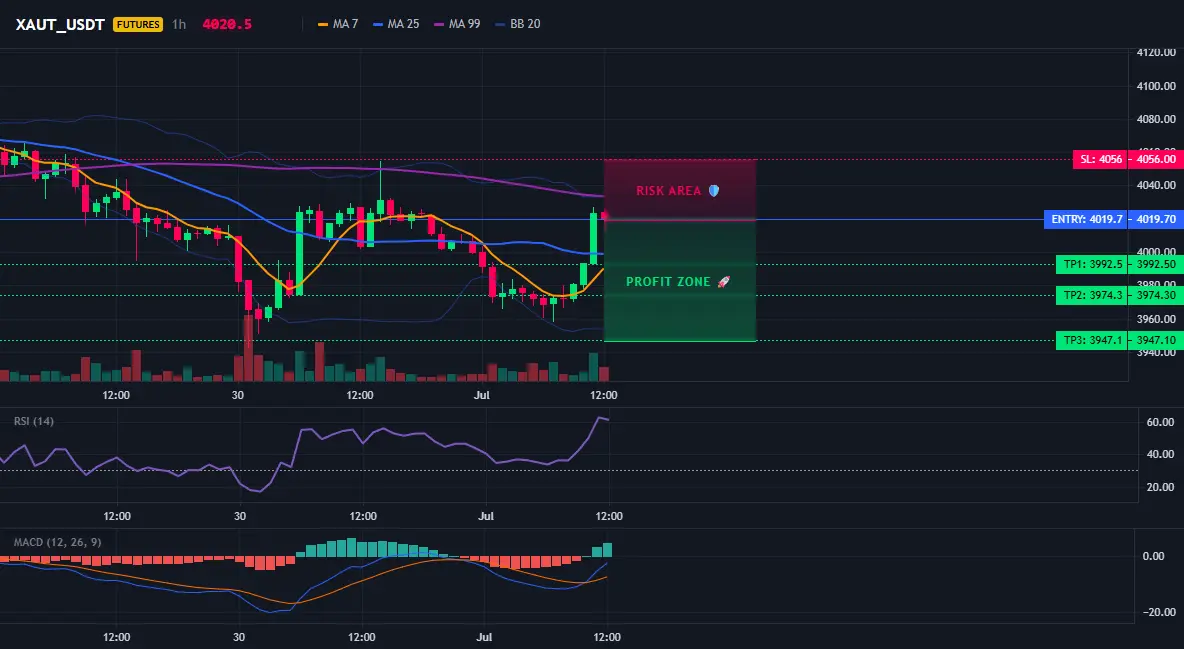Click the 3974.30 price axis tag
1184x649 pixels.
[1156, 295]
